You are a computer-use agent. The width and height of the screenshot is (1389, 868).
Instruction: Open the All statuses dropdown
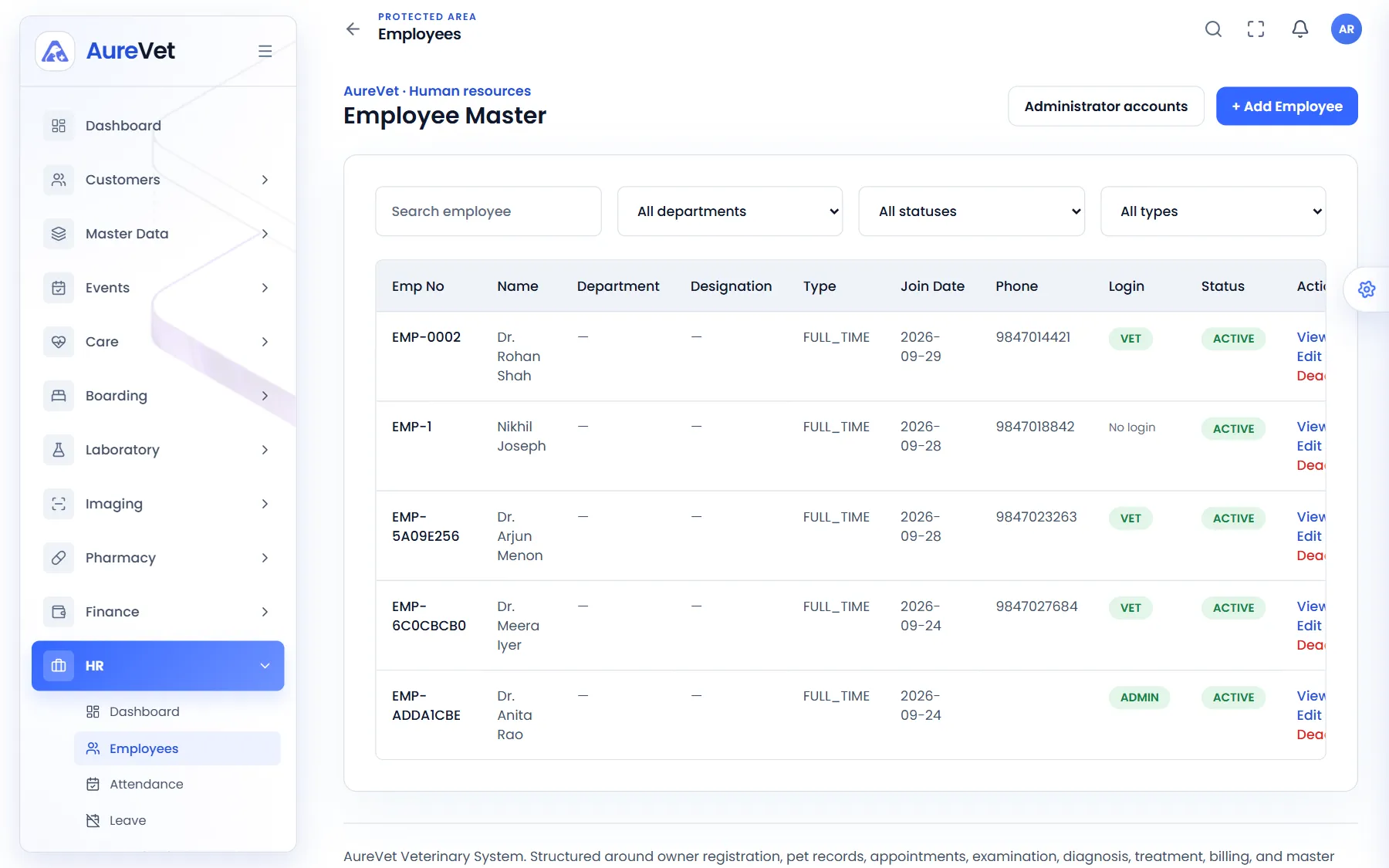[972, 211]
